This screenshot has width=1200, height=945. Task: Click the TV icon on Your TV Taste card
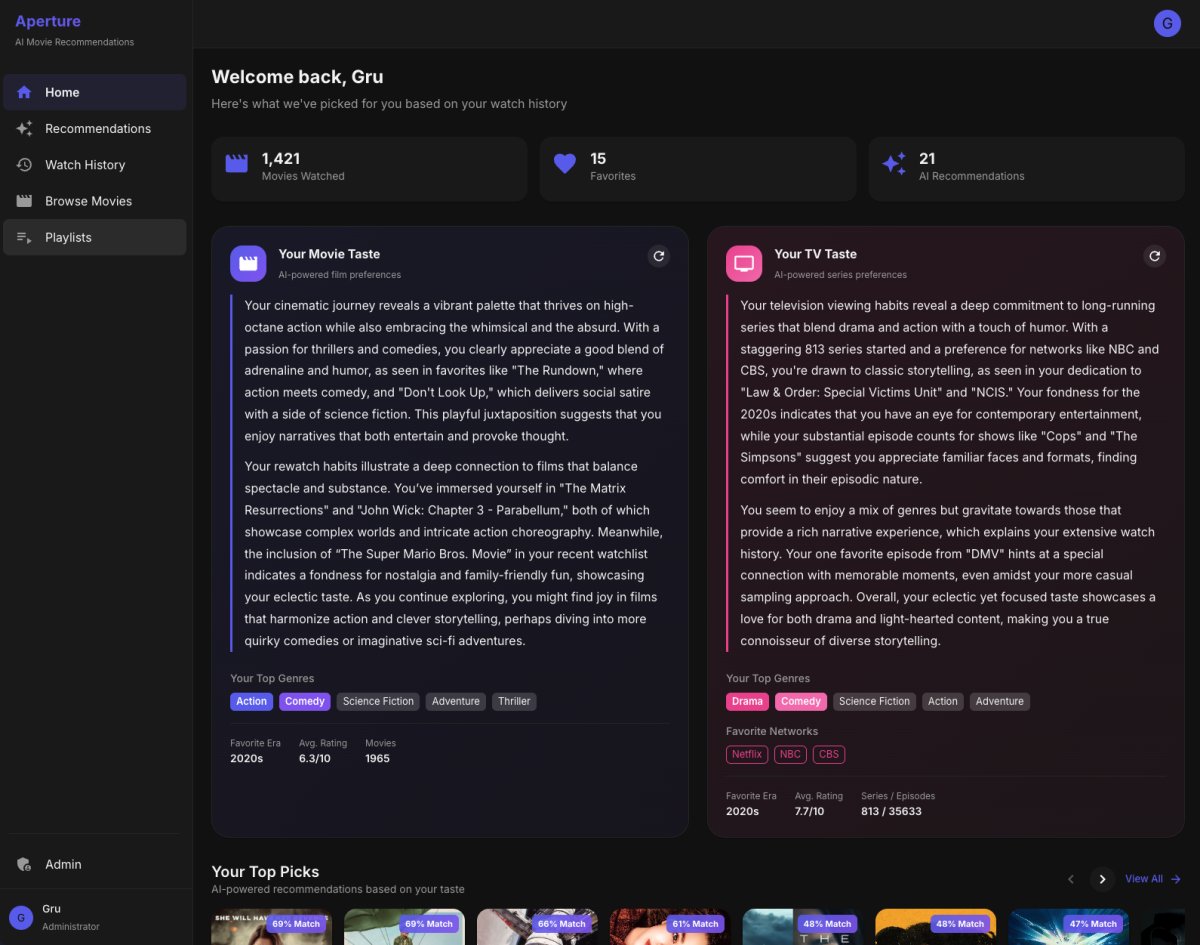744,263
